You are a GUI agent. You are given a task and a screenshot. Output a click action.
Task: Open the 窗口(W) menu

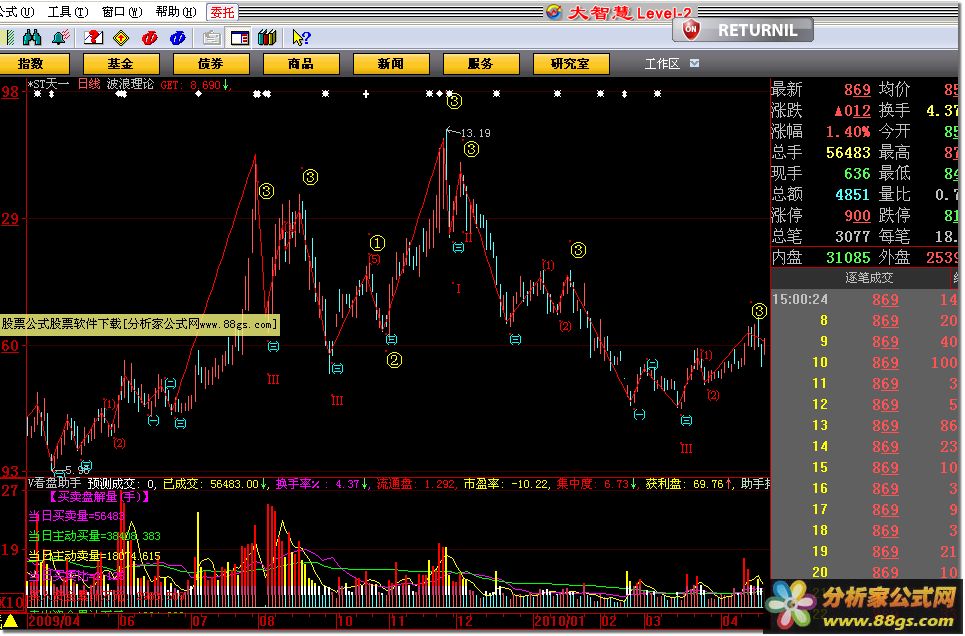(x=120, y=12)
